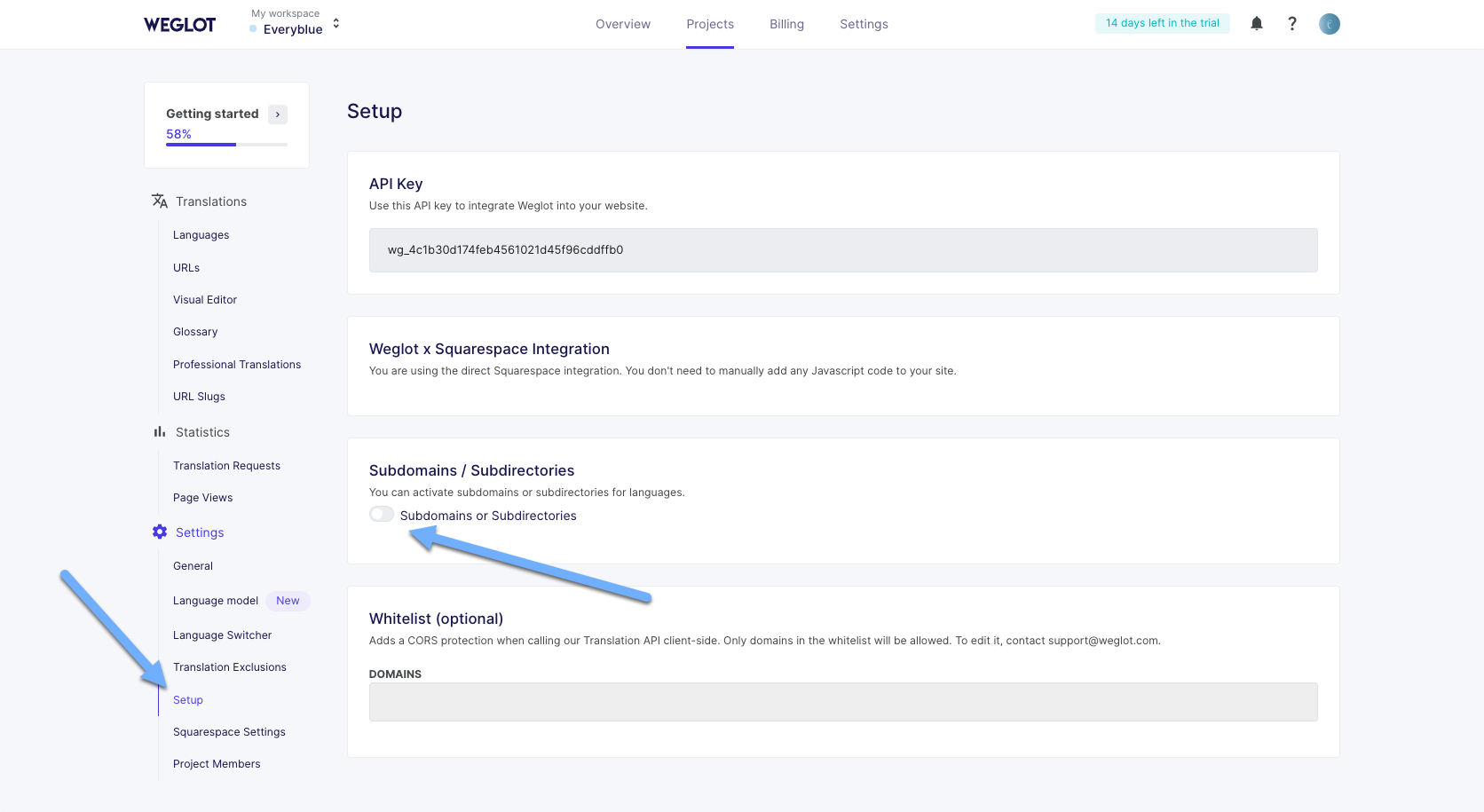Open Page Views statistics
Viewport: 1484px width, 812px height.
[x=202, y=498]
